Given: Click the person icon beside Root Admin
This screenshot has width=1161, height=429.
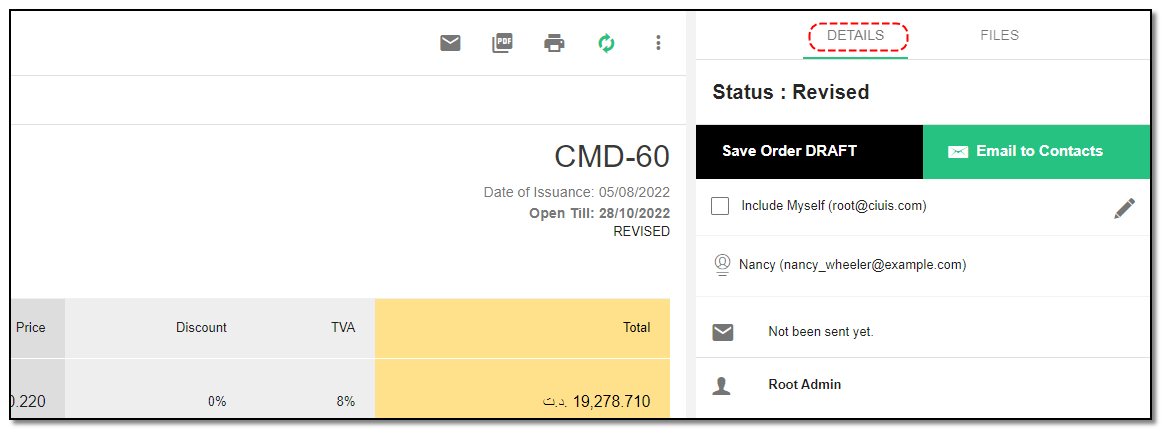Looking at the screenshot, I should point(722,385).
